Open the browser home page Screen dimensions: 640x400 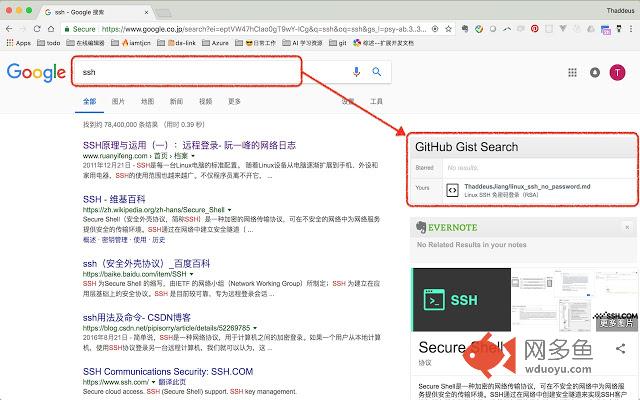click(51, 29)
